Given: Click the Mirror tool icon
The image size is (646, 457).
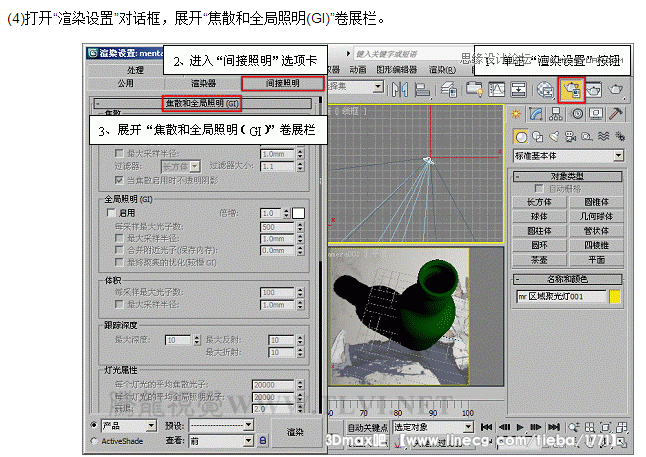Looking at the screenshot, I should [x=400, y=89].
